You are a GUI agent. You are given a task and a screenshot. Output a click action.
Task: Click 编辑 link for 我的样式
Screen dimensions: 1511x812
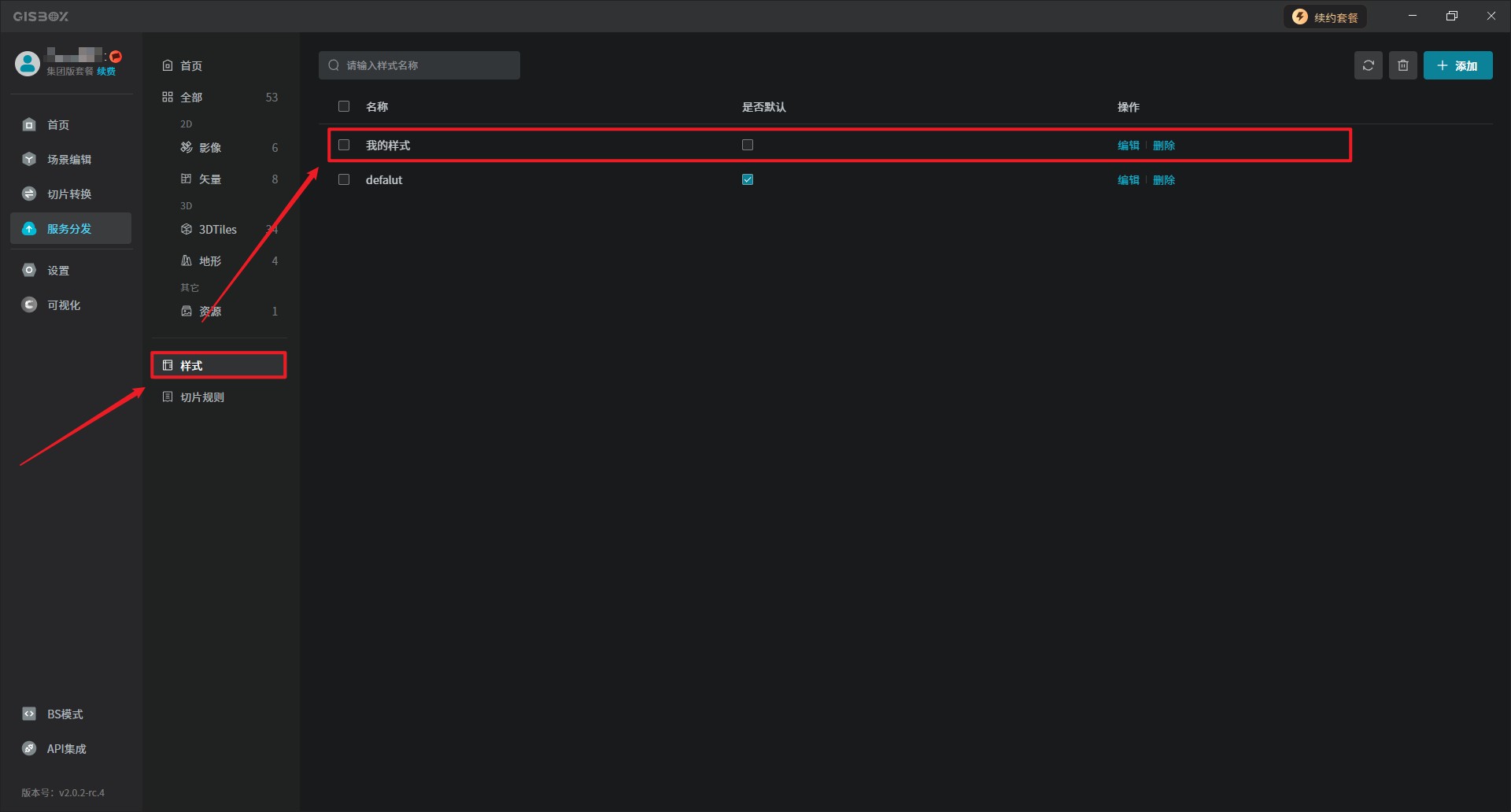click(1128, 146)
